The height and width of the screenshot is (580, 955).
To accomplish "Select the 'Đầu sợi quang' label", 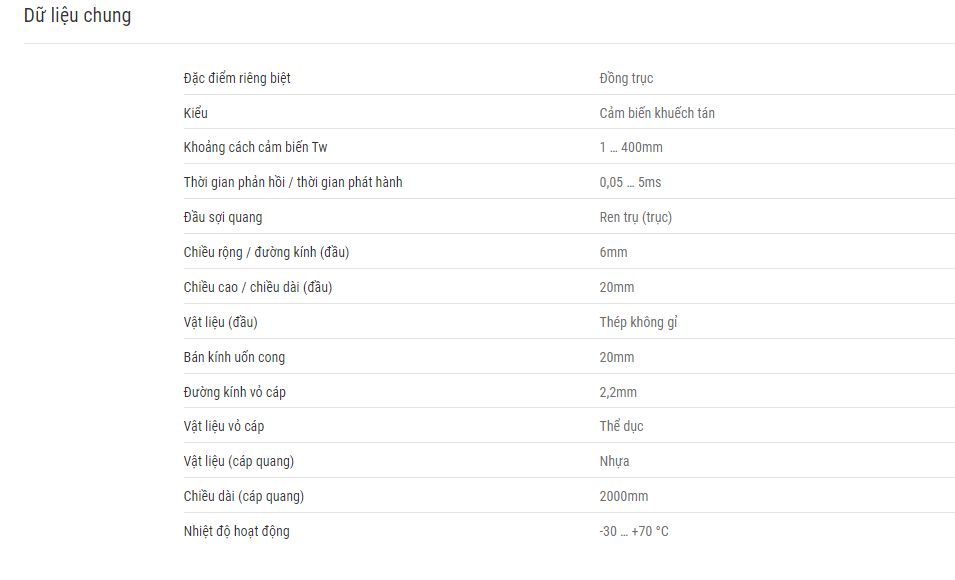I will (223, 218).
